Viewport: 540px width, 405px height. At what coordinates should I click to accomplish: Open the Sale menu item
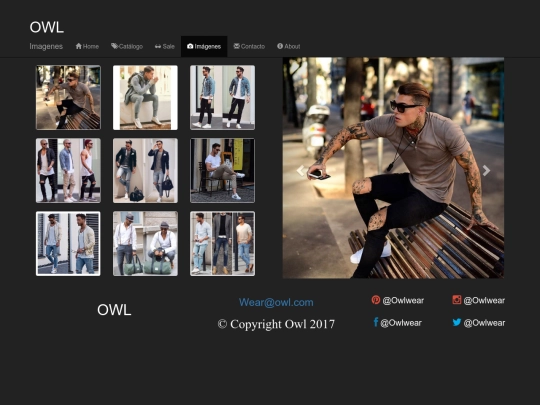pos(165,46)
